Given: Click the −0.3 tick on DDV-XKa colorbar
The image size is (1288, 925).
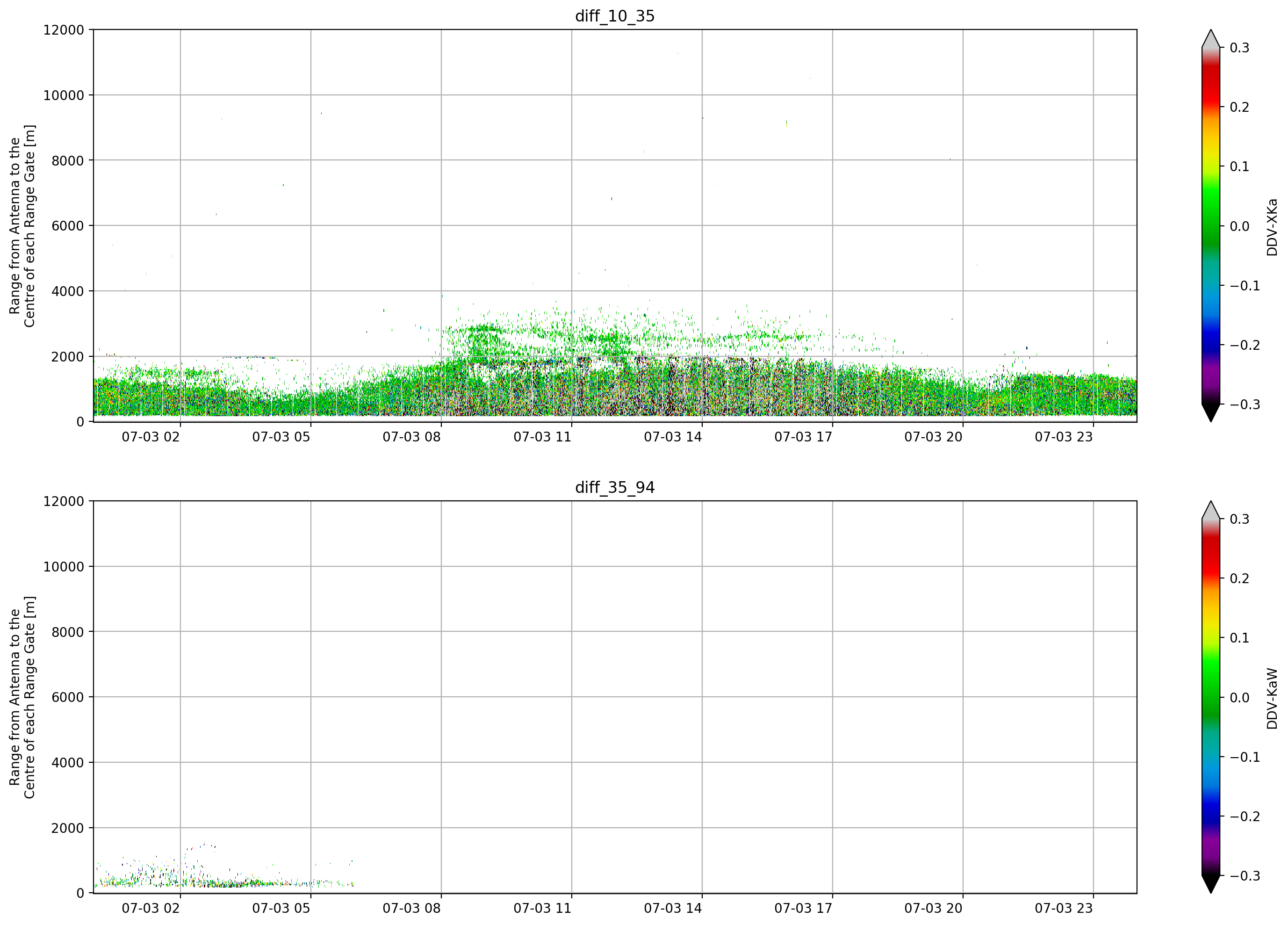Looking at the screenshot, I should click(x=1245, y=405).
